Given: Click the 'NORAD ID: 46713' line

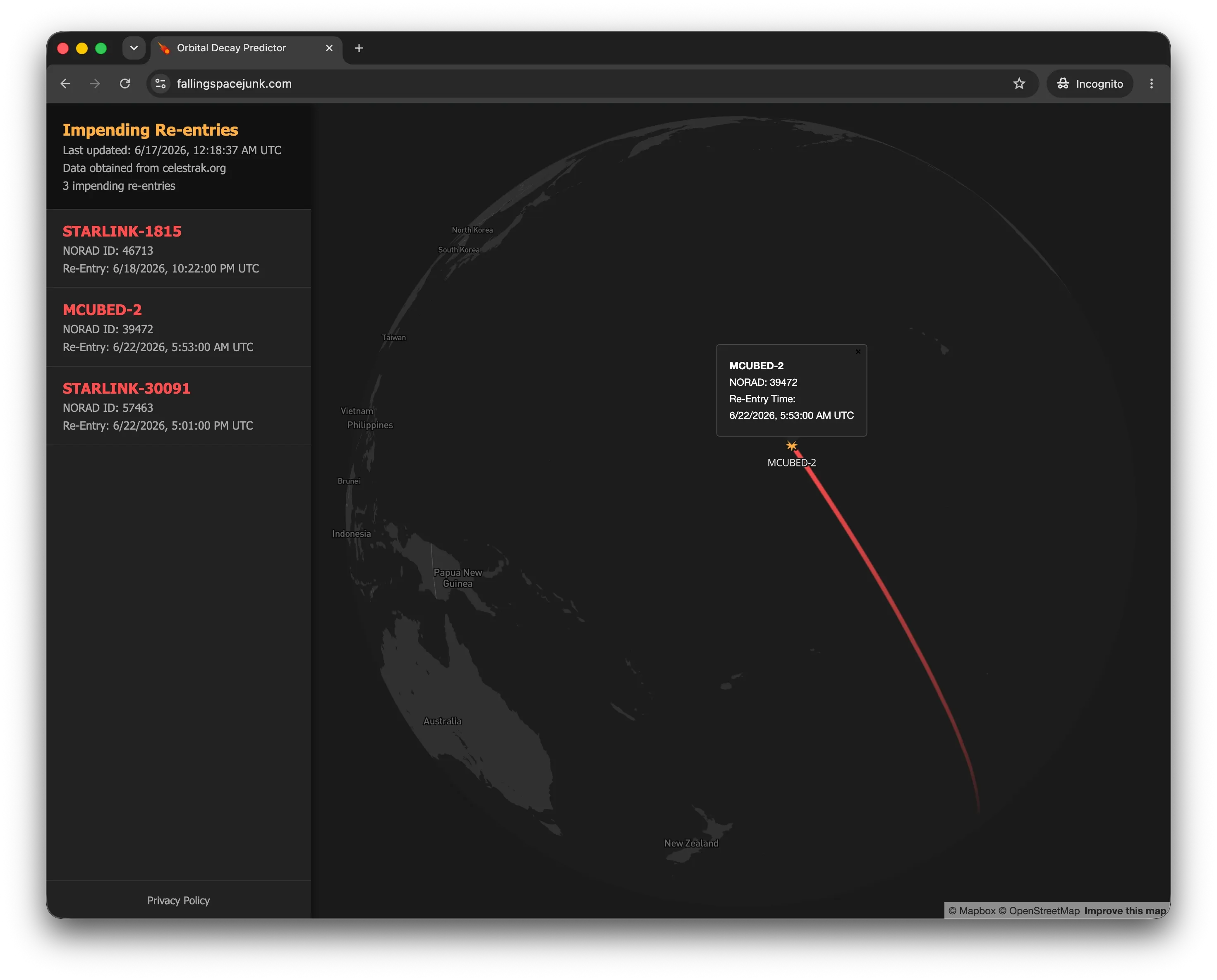Looking at the screenshot, I should tap(108, 251).
